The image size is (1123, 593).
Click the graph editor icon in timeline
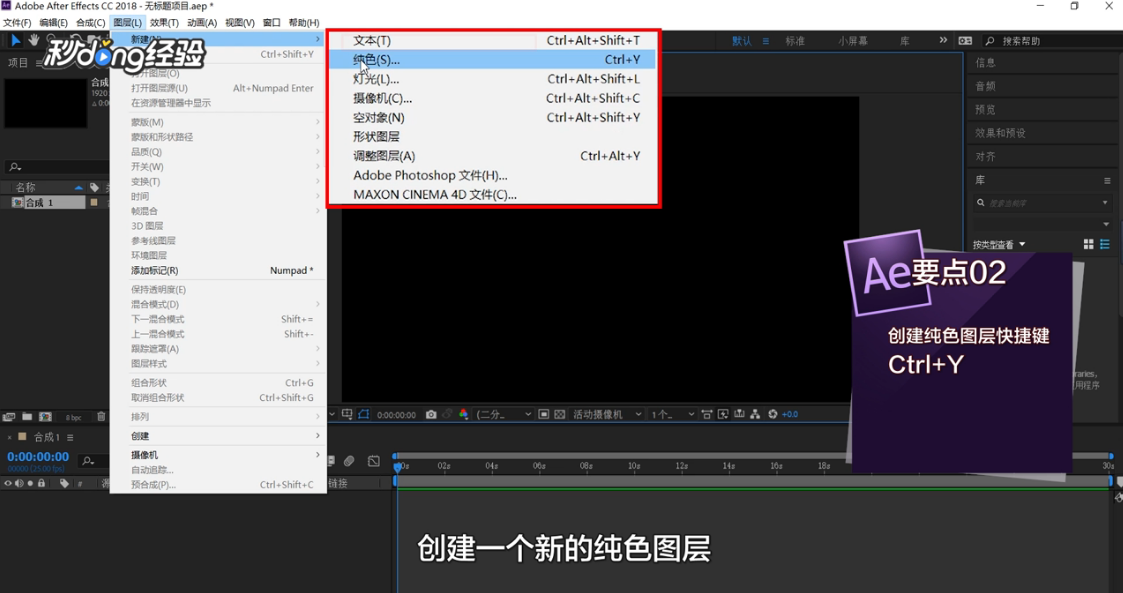tap(374, 461)
